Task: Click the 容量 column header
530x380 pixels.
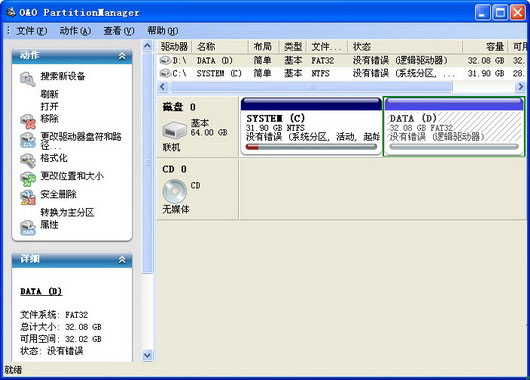Action: (x=485, y=47)
